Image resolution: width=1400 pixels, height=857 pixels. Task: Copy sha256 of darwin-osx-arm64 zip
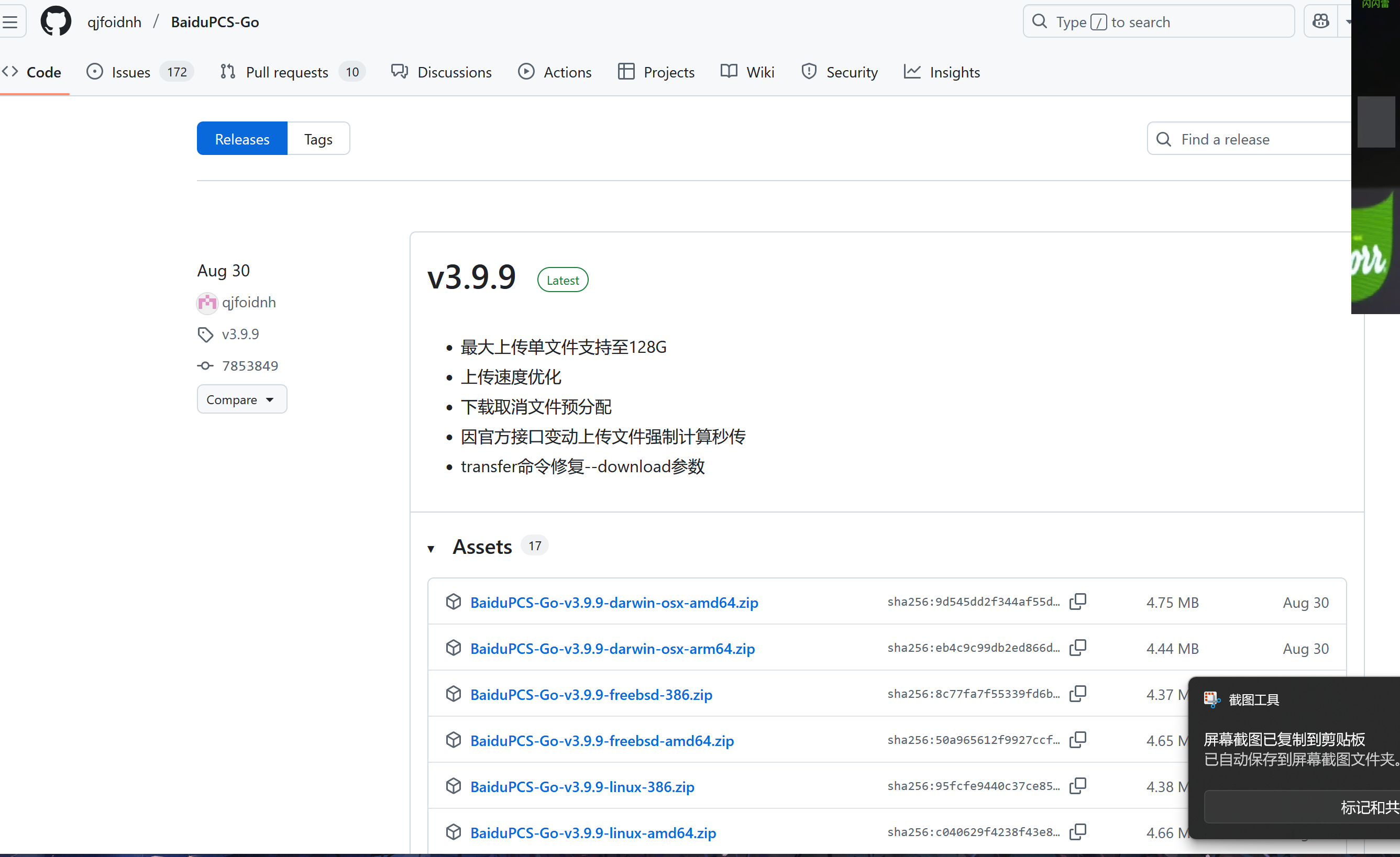point(1077,648)
